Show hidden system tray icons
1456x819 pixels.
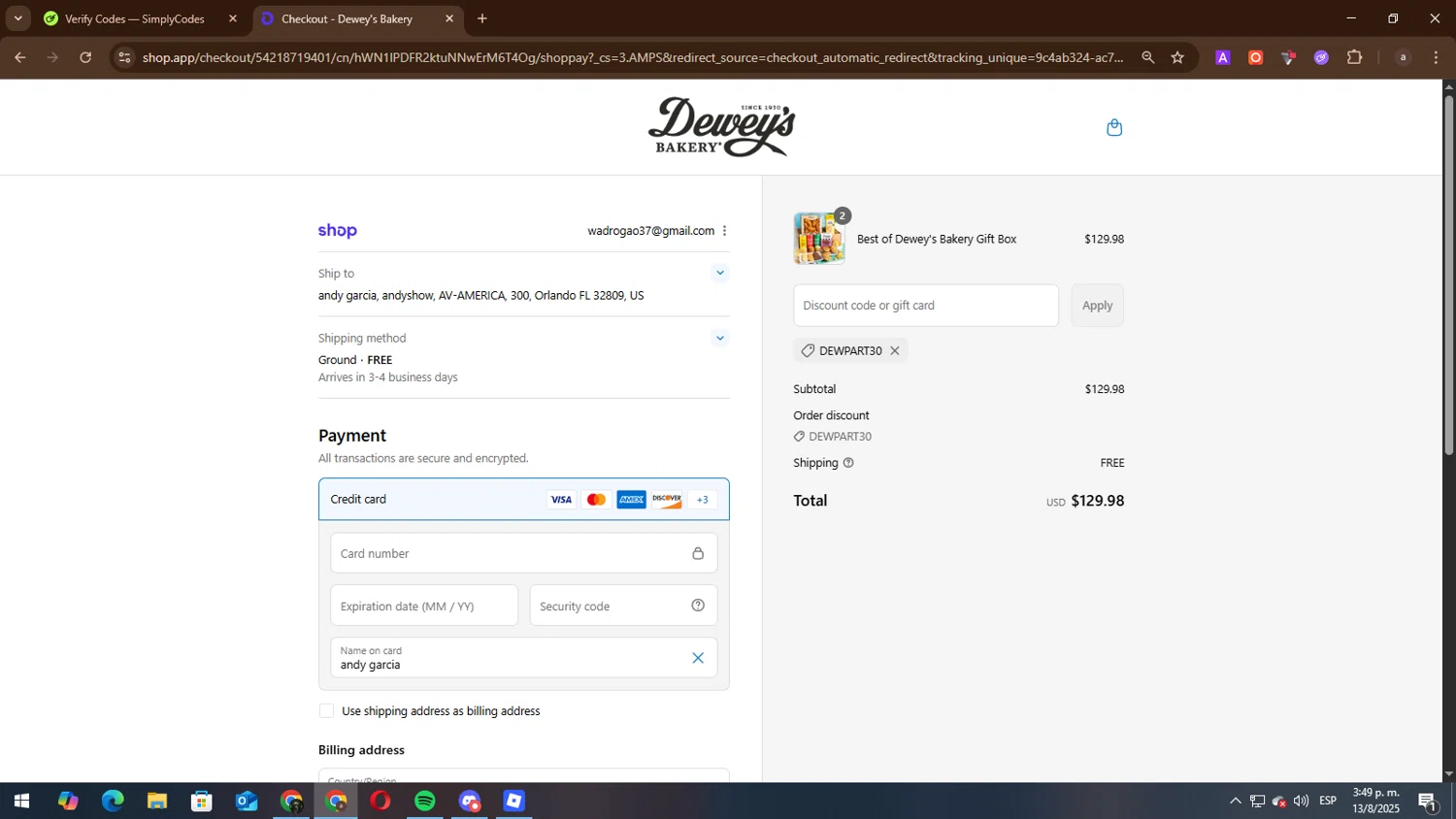pyautogui.click(x=1235, y=802)
